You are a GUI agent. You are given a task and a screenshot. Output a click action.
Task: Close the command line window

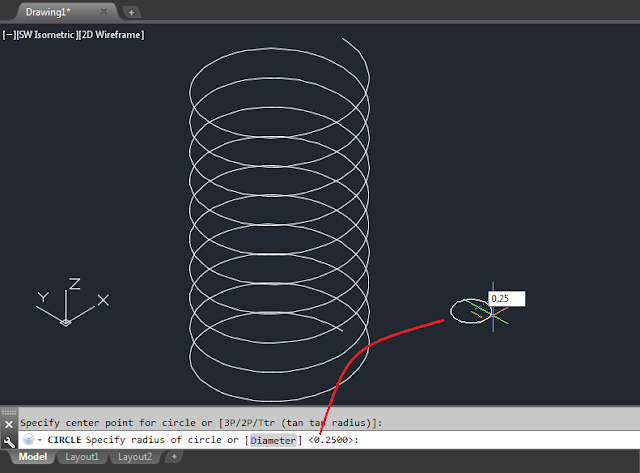[9, 424]
